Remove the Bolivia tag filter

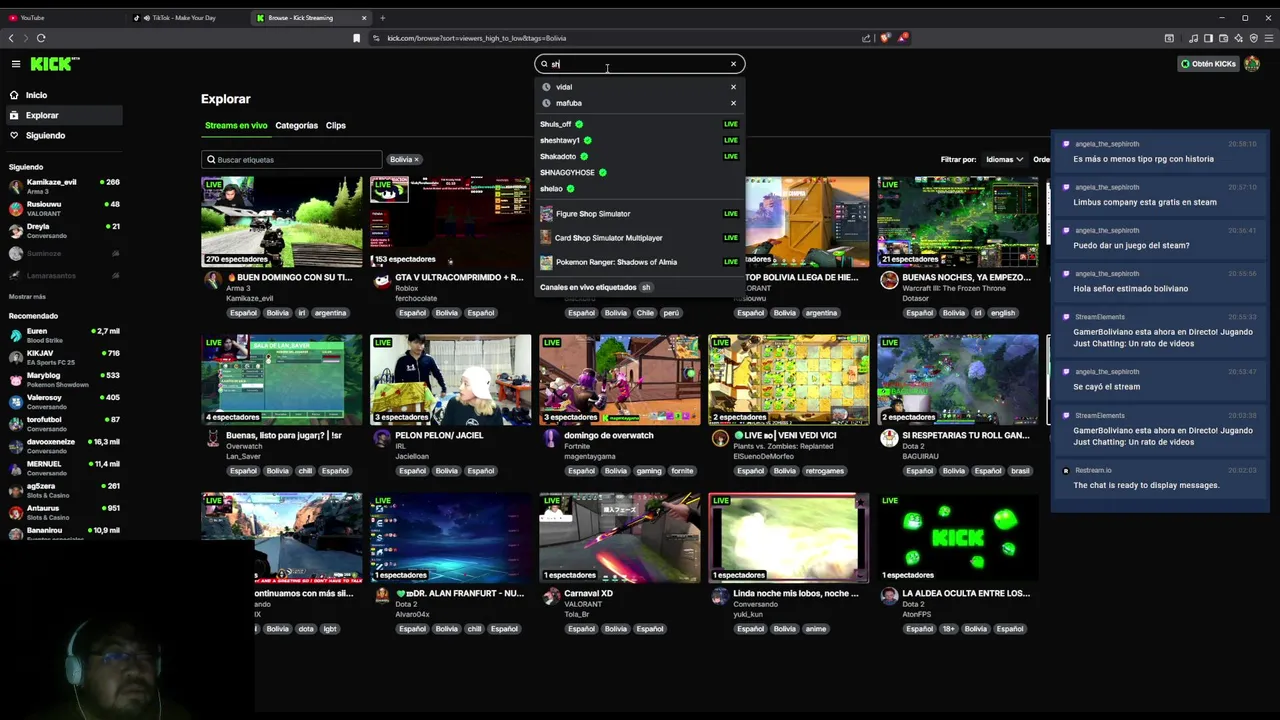[x=416, y=160]
